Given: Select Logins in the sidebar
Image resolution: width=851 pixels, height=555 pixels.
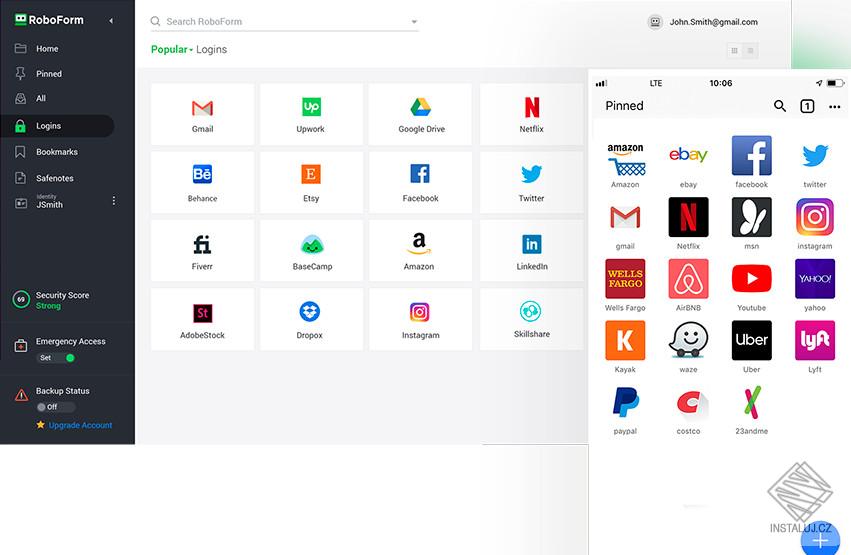Looking at the screenshot, I should [57, 126].
